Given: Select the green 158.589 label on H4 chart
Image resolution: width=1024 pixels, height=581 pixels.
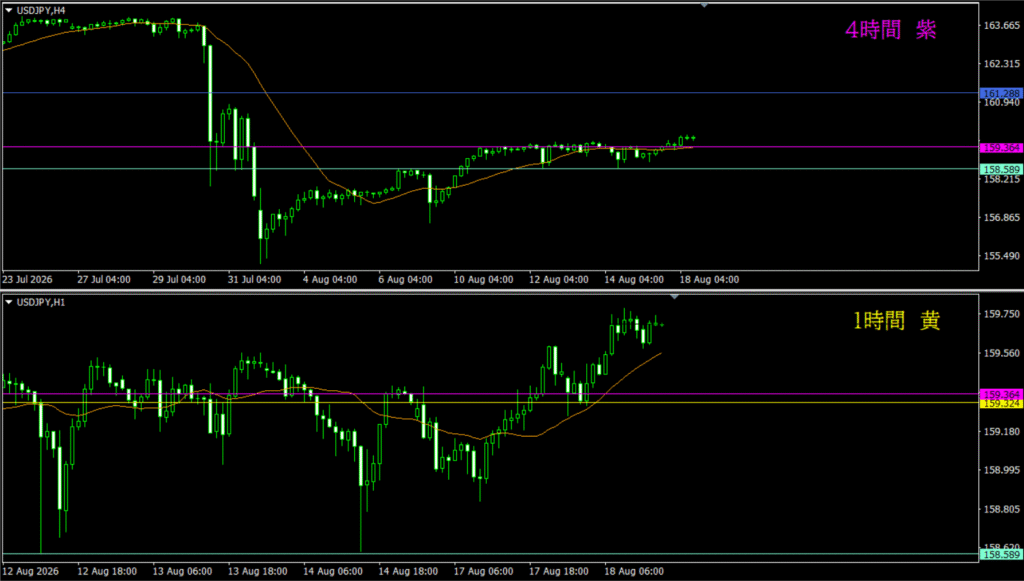Looking at the screenshot, I should (x=1001, y=169).
